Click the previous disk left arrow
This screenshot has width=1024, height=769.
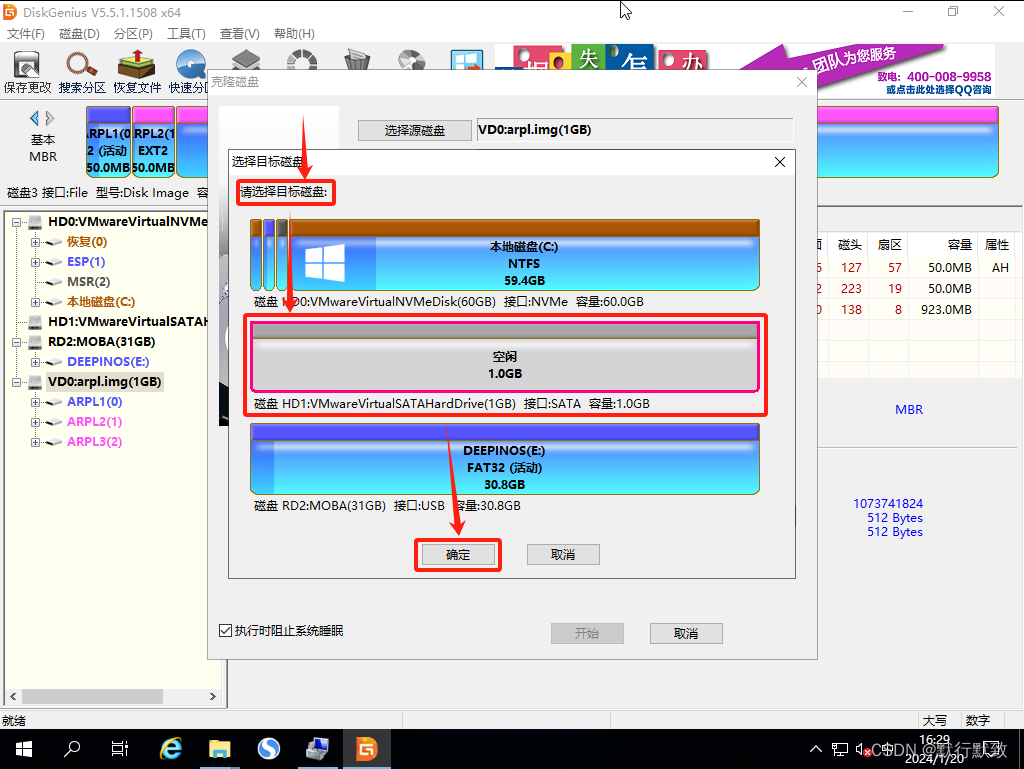[x=35, y=118]
